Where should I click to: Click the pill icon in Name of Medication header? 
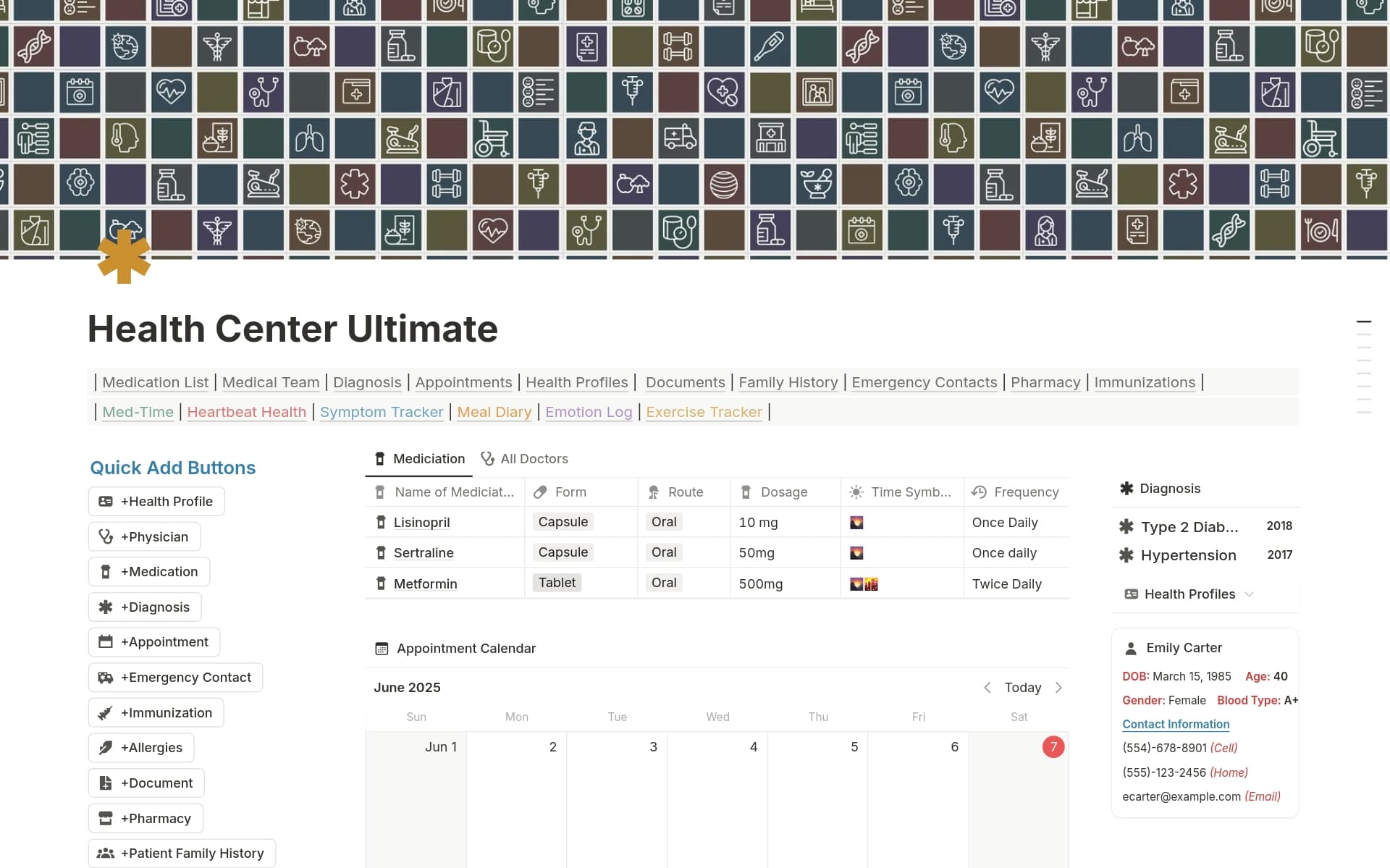pos(380,492)
